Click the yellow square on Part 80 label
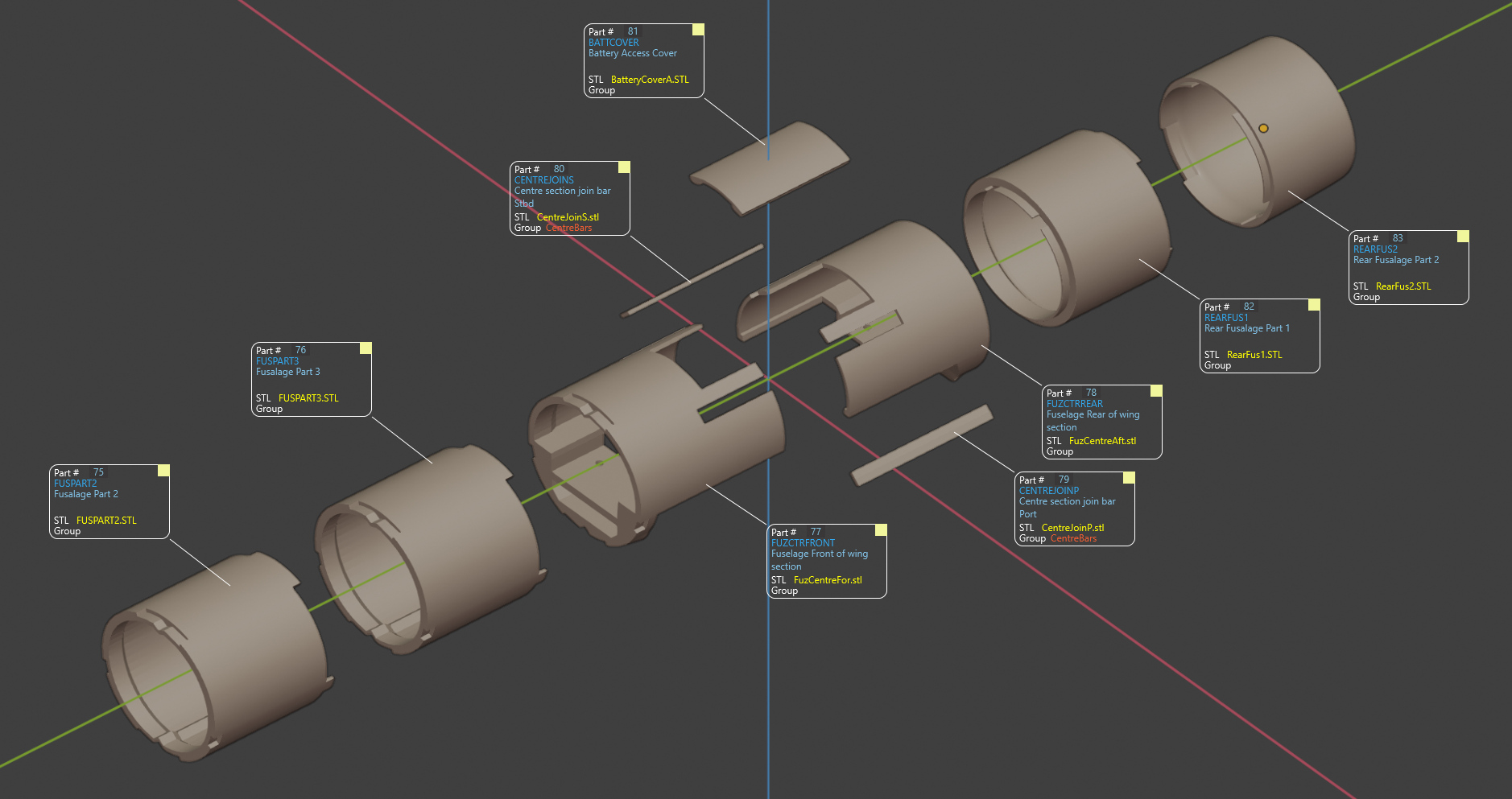 tap(624, 167)
